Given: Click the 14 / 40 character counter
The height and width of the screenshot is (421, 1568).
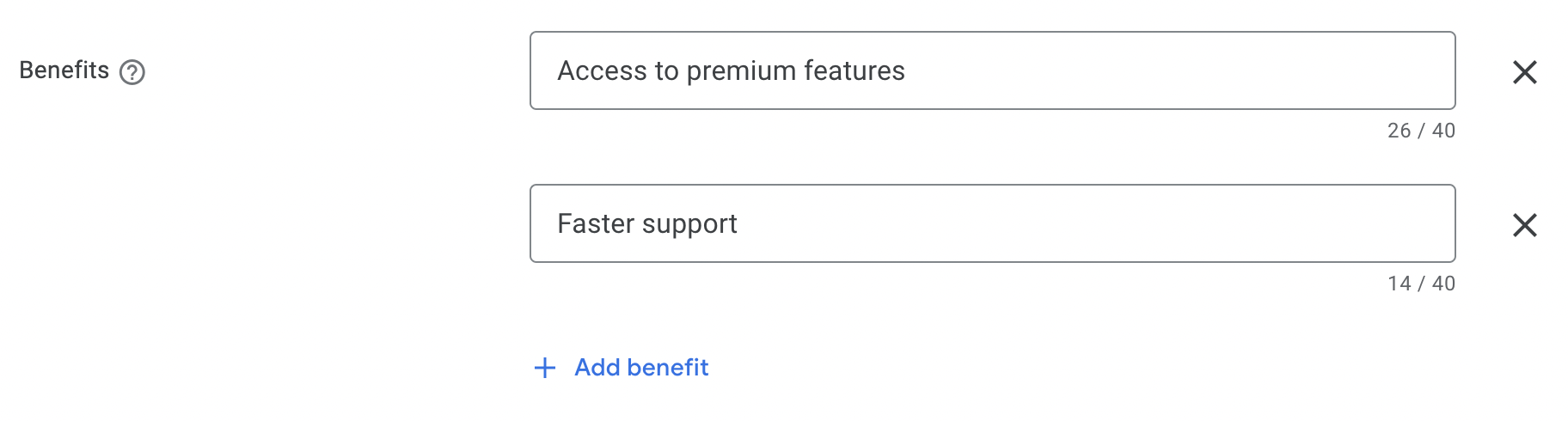Looking at the screenshot, I should [1420, 284].
